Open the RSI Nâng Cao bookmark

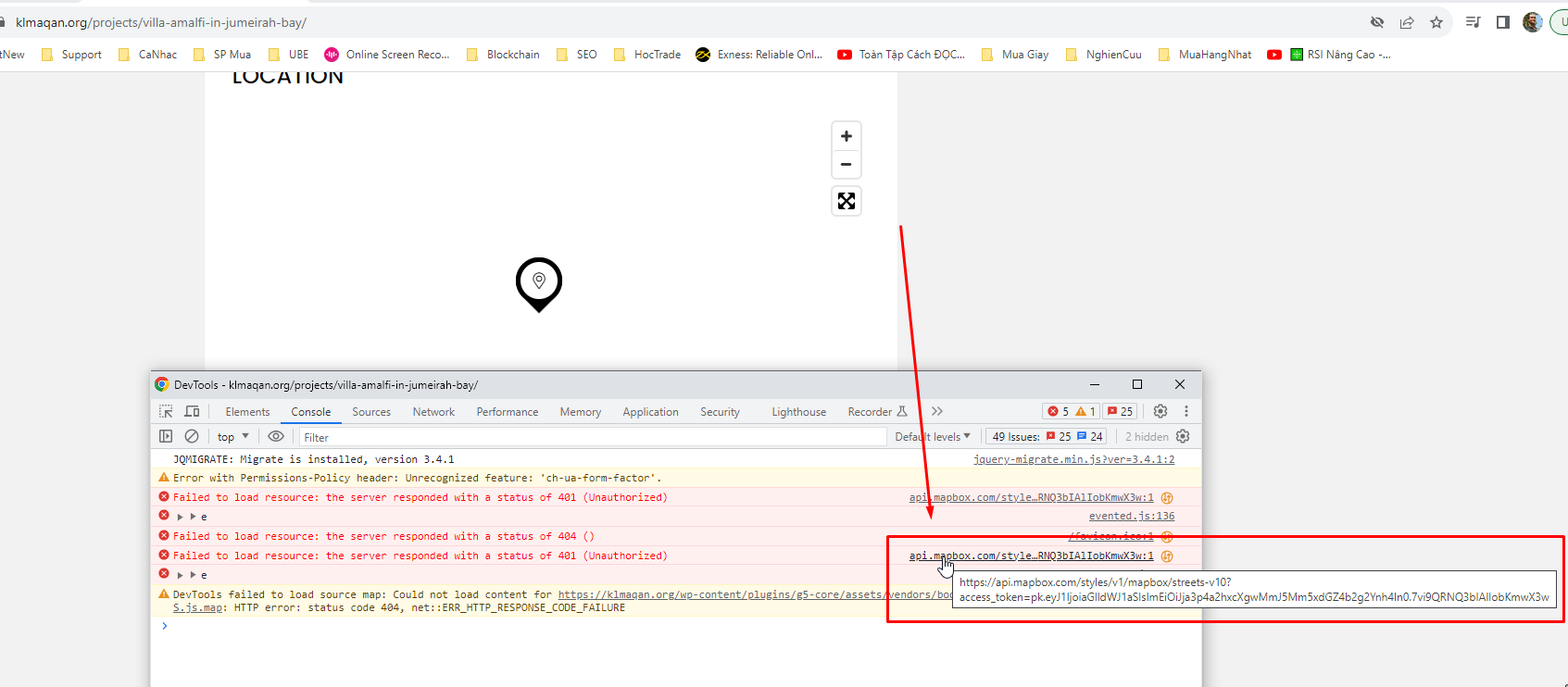pyautogui.click(x=1340, y=55)
